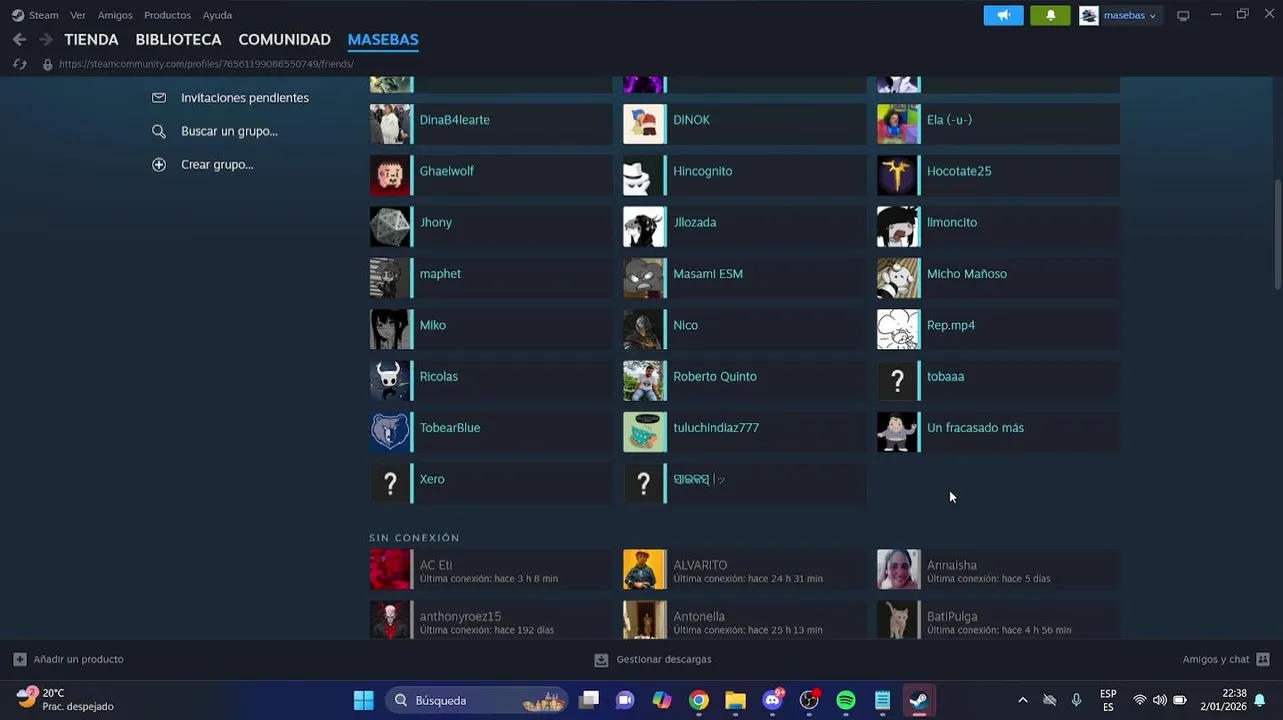Open the Productos menu
Viewport: 1283px width, 720px height.
point(167,15)
